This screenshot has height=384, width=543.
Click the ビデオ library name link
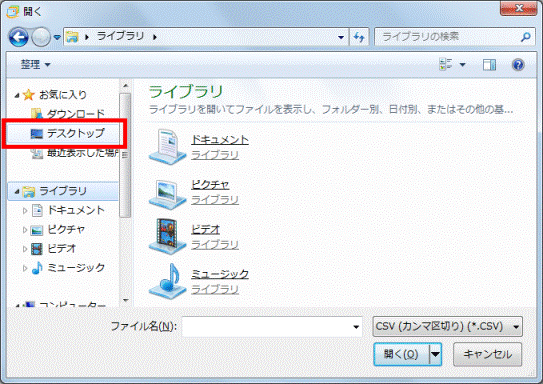206,229
